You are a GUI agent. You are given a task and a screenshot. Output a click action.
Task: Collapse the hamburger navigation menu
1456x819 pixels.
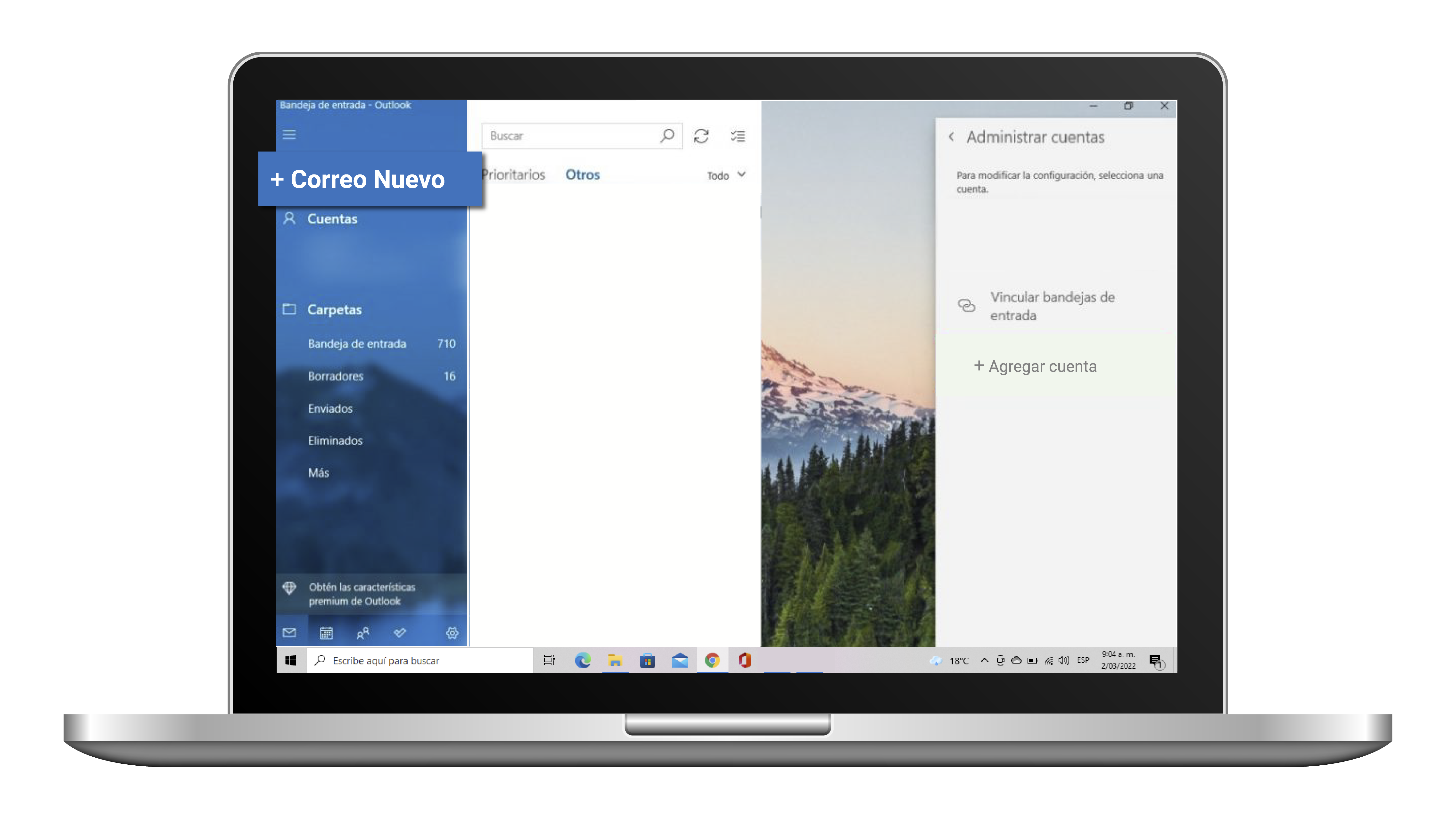tap(289, 135)
